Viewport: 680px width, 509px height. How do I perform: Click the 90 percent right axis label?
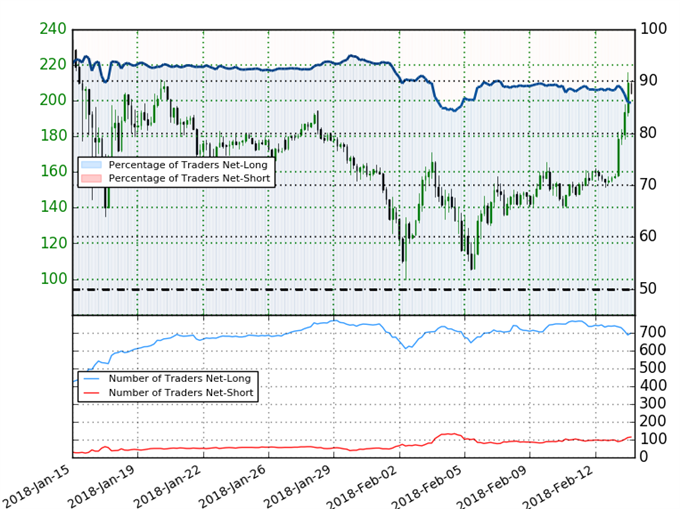pyautogui.click(x=648, y=81)
